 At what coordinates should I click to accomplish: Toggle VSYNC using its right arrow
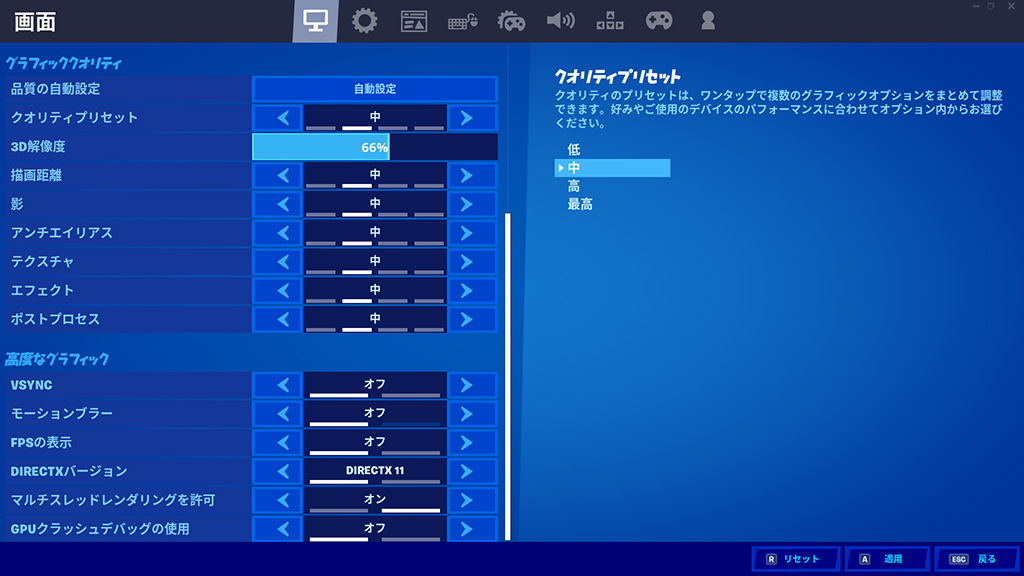pyautogui.click(x=472, y=385)
